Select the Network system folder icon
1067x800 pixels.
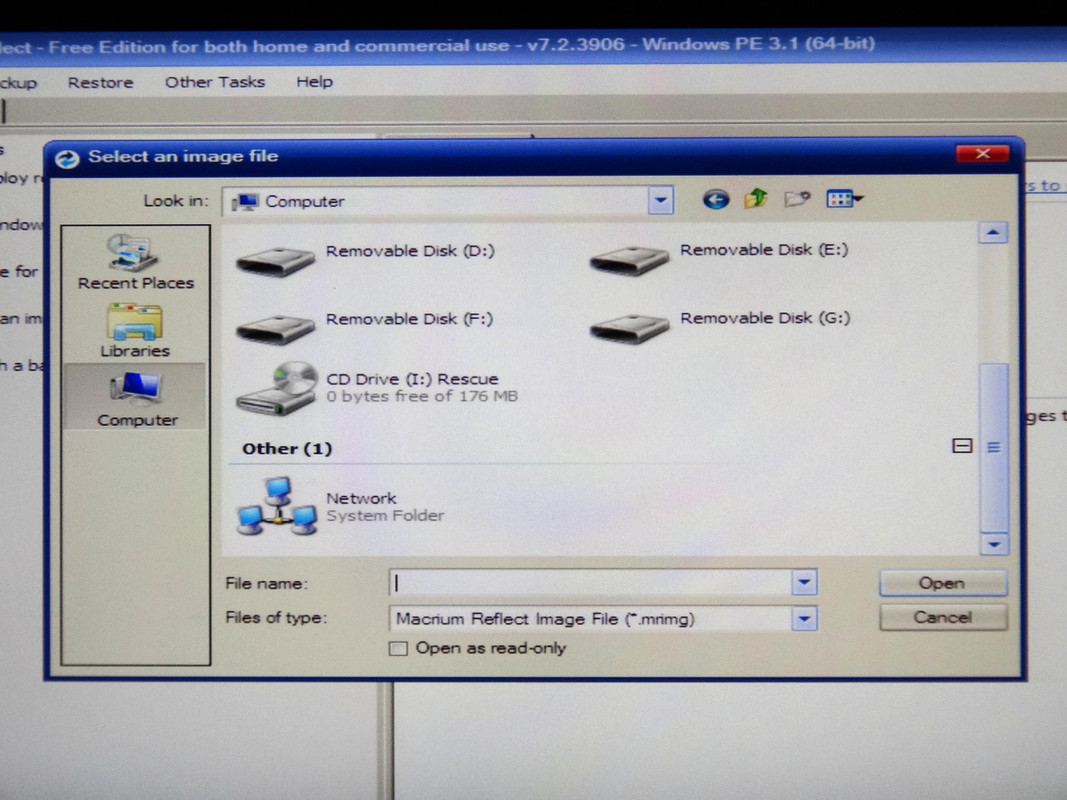[x=277, y=507]
